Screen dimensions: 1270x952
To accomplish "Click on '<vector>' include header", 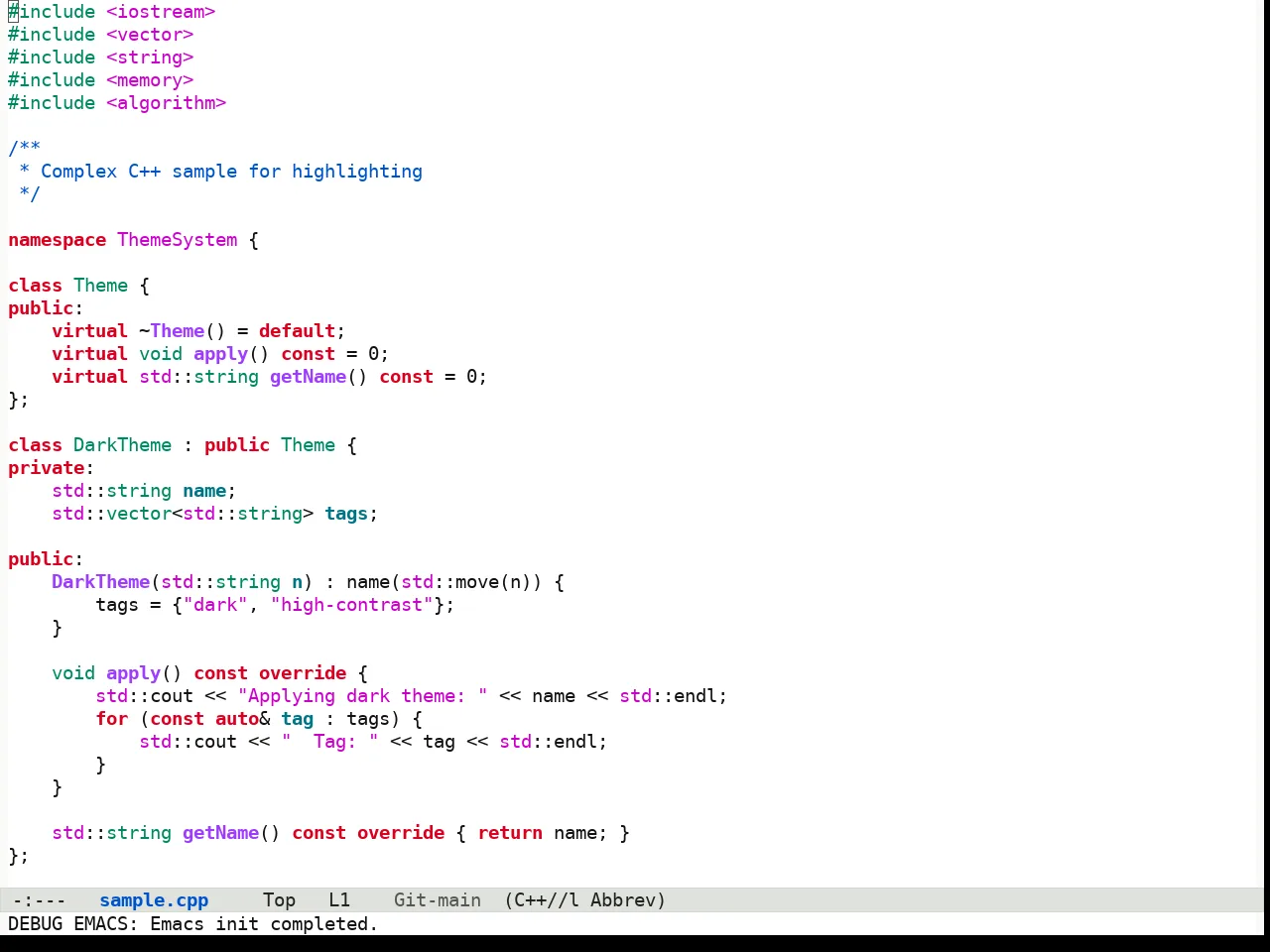I will 150,35.
